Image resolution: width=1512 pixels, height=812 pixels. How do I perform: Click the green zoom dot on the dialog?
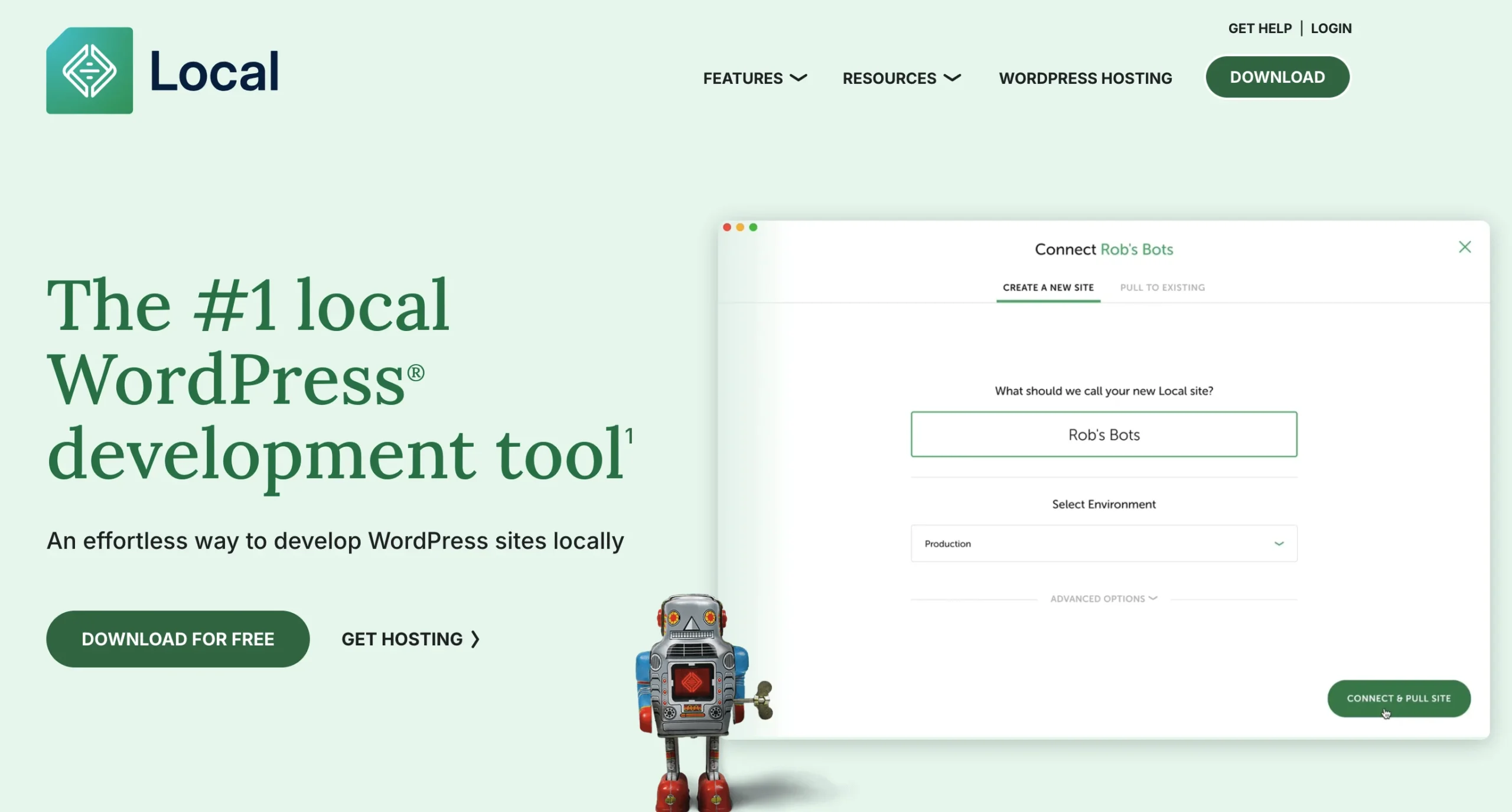click(x=752, y=227)
